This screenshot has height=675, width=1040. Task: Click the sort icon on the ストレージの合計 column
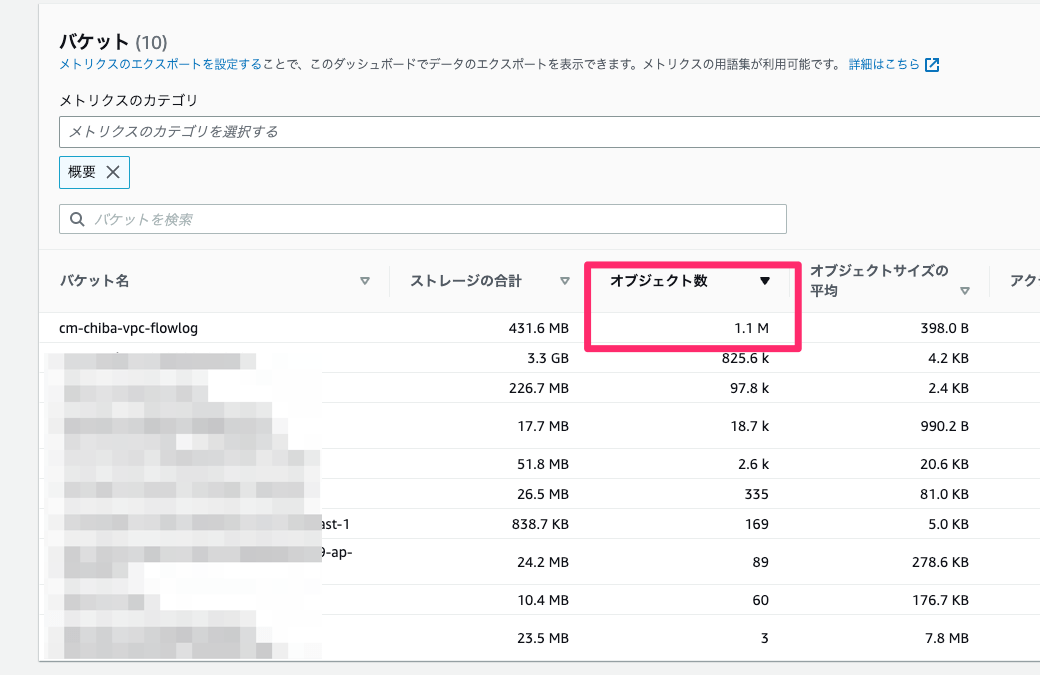pyautogui.click(x=566, y=281)
